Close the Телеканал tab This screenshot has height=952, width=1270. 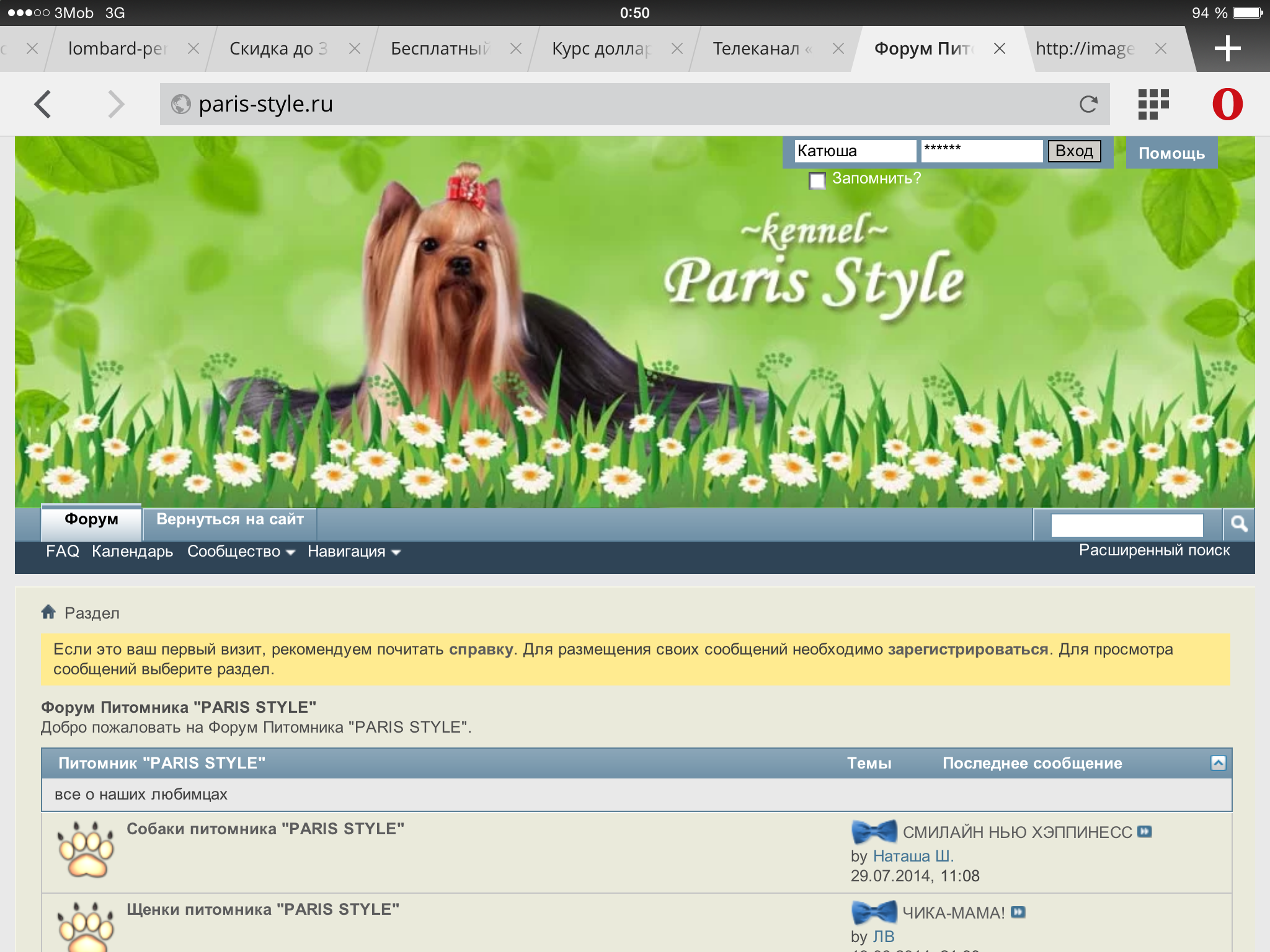click(838, 48)
